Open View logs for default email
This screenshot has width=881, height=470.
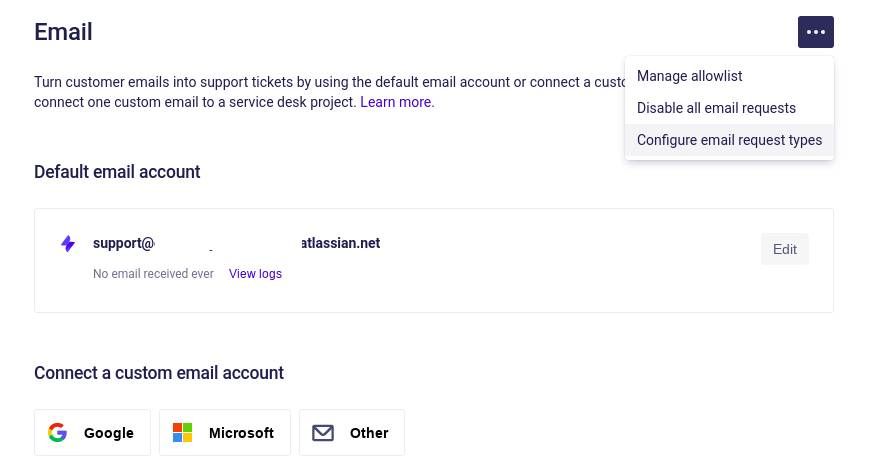pos(255,273)
